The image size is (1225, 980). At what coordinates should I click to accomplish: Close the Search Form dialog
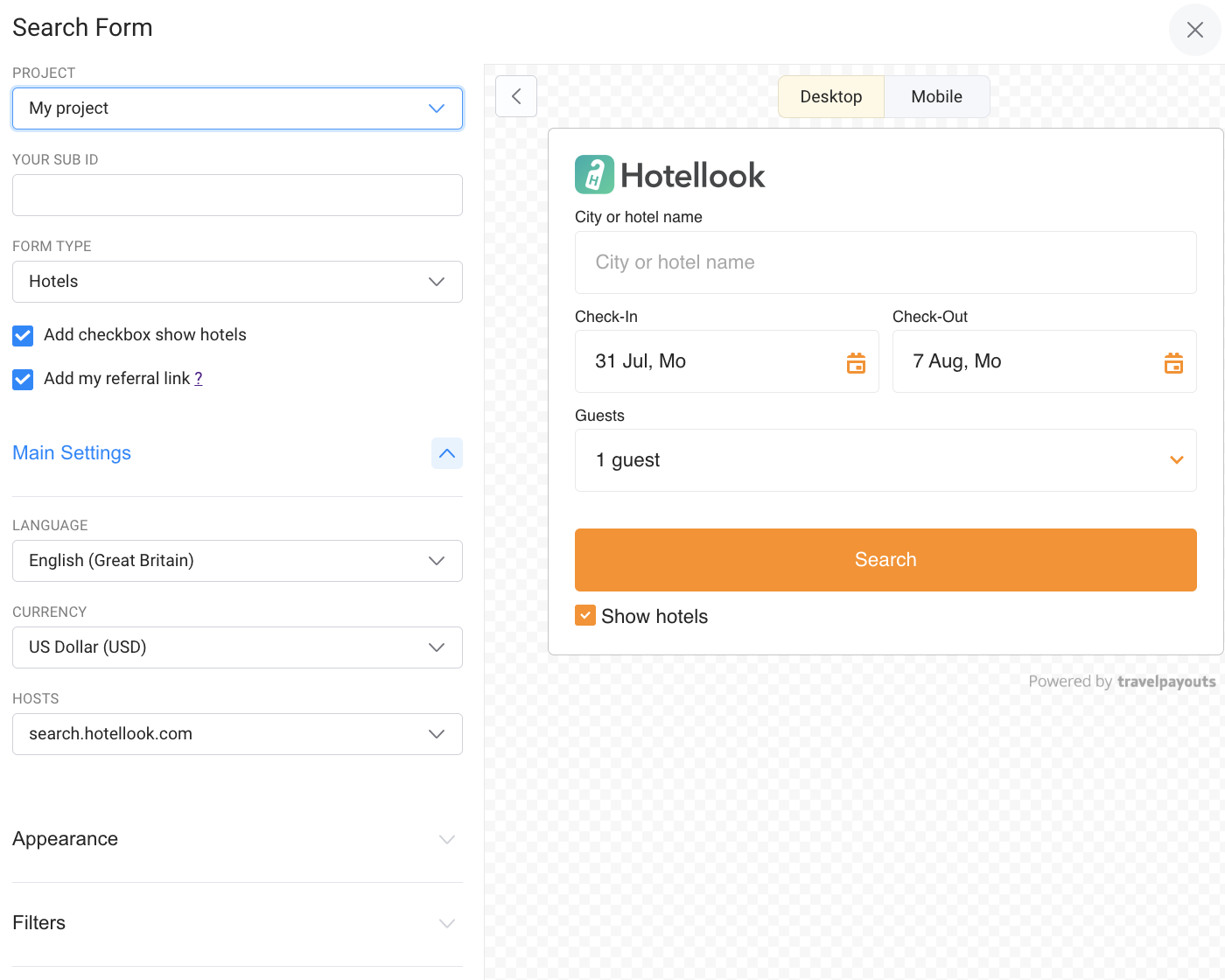click(x=1194, y=30)
